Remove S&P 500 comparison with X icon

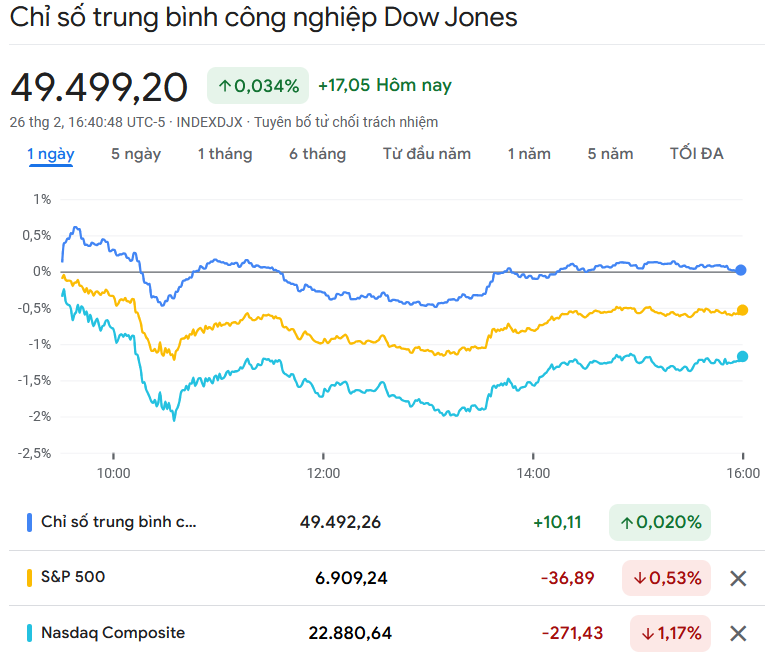(x=738, y=578)
